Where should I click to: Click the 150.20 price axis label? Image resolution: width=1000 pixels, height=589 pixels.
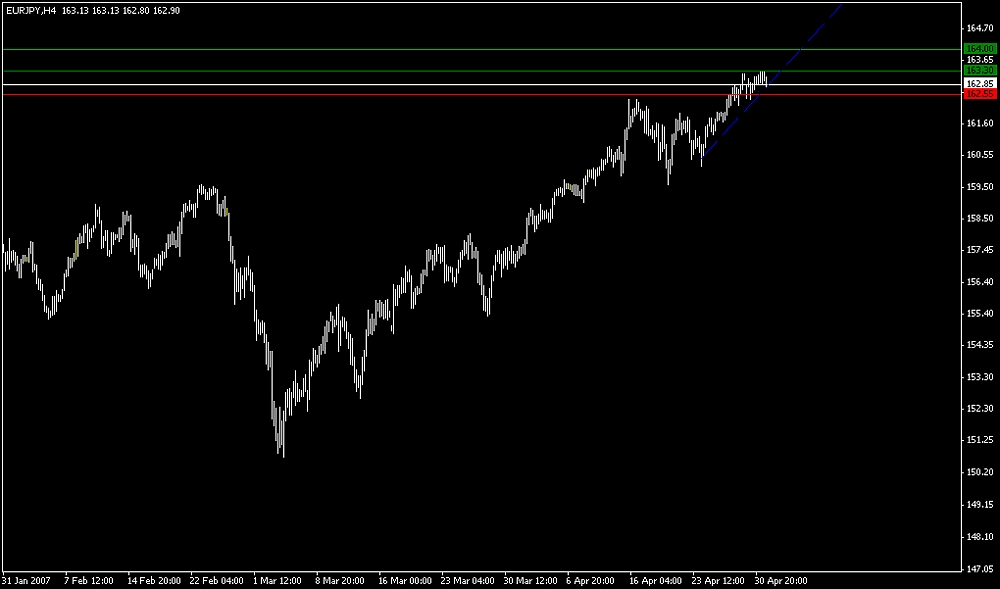click(x=980, y=472)
